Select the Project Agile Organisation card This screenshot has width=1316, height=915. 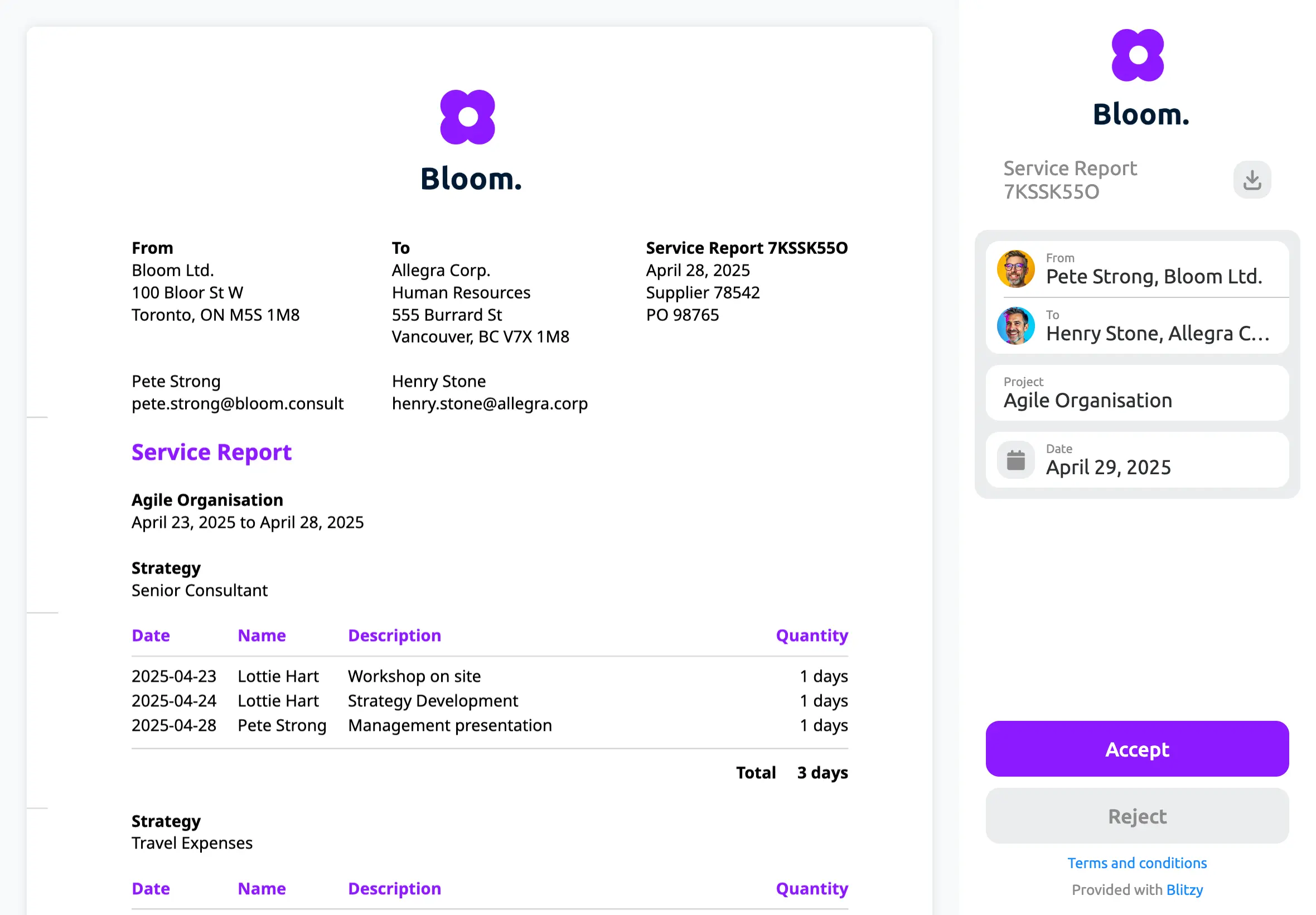1136,393
